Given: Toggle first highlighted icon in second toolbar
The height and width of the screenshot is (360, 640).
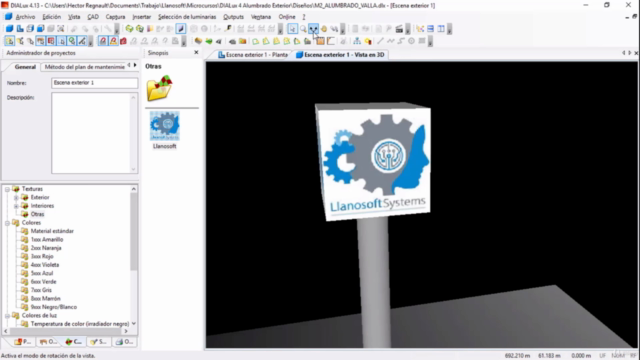Looking at the screenshot, I should 9,41.
